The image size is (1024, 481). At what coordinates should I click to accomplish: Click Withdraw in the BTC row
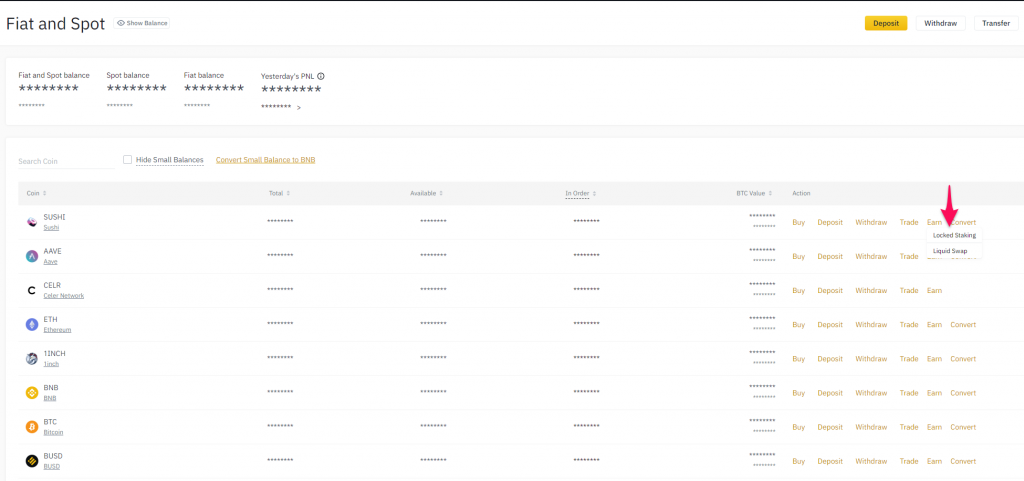[871, 427]
